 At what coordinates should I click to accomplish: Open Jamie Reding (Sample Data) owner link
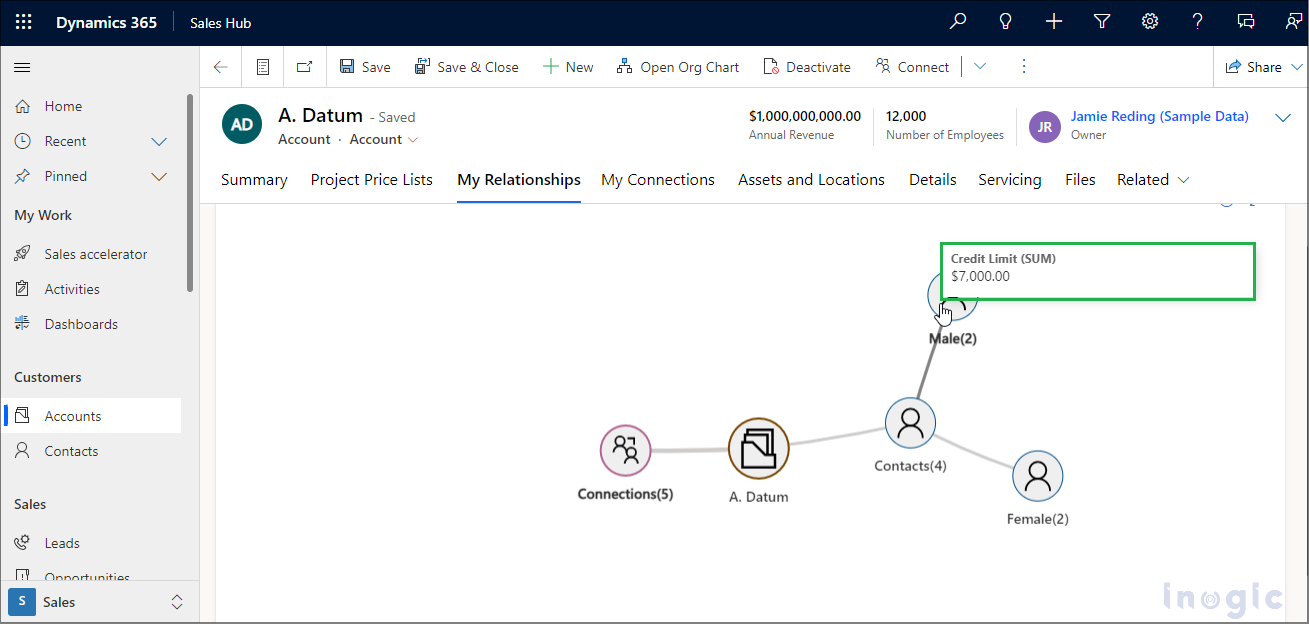click(1160, 116)
